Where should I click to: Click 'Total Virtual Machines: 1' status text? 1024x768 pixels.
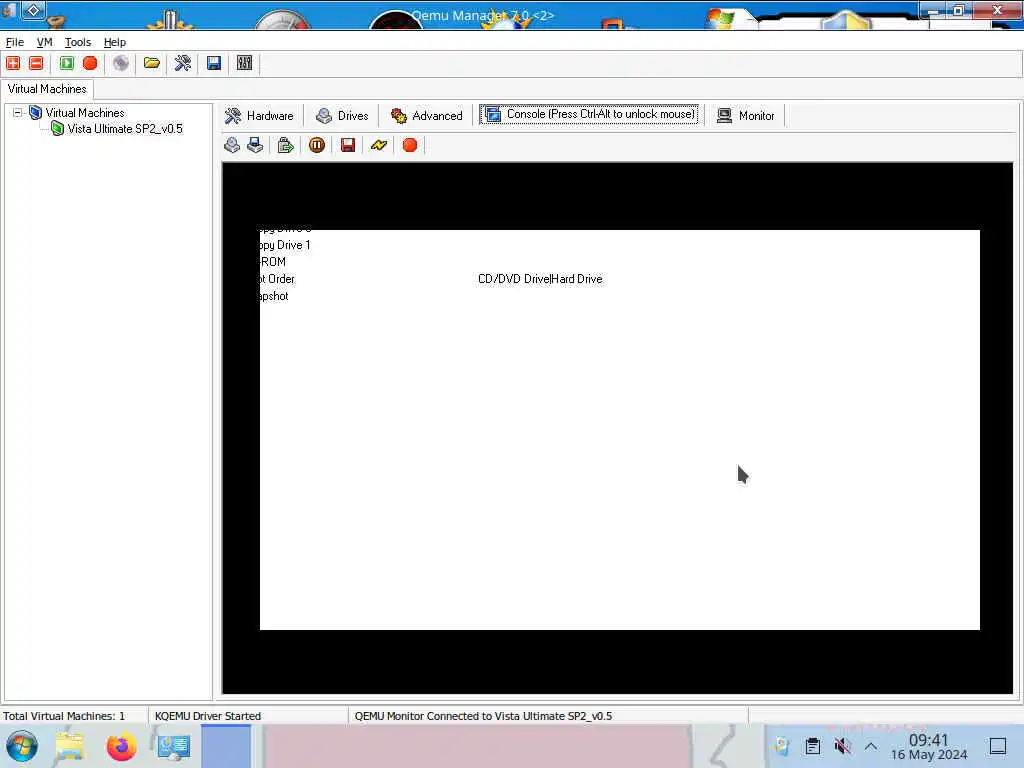64,716
